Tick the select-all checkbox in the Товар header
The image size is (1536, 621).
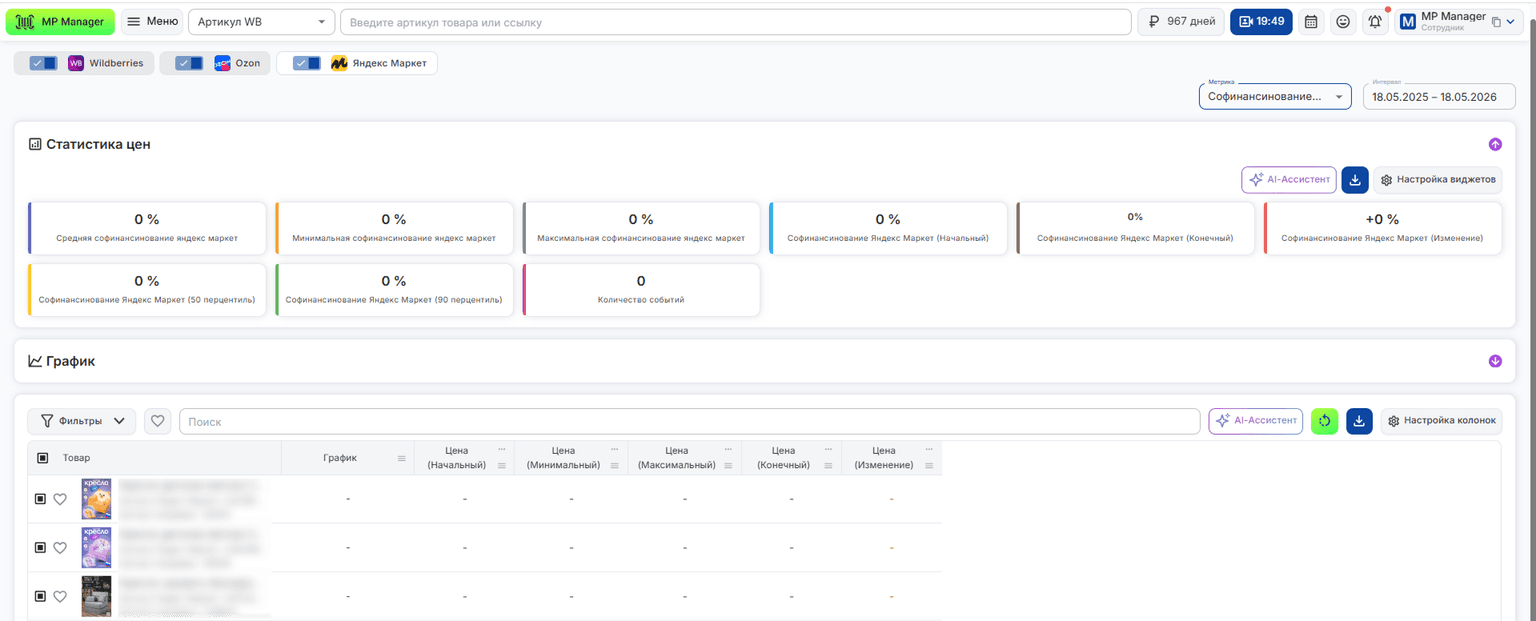pos(42,458)
